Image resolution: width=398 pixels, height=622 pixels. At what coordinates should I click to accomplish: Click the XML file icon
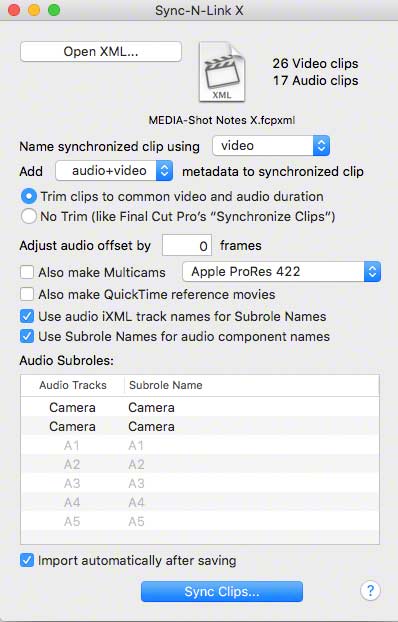click(222, 72)
